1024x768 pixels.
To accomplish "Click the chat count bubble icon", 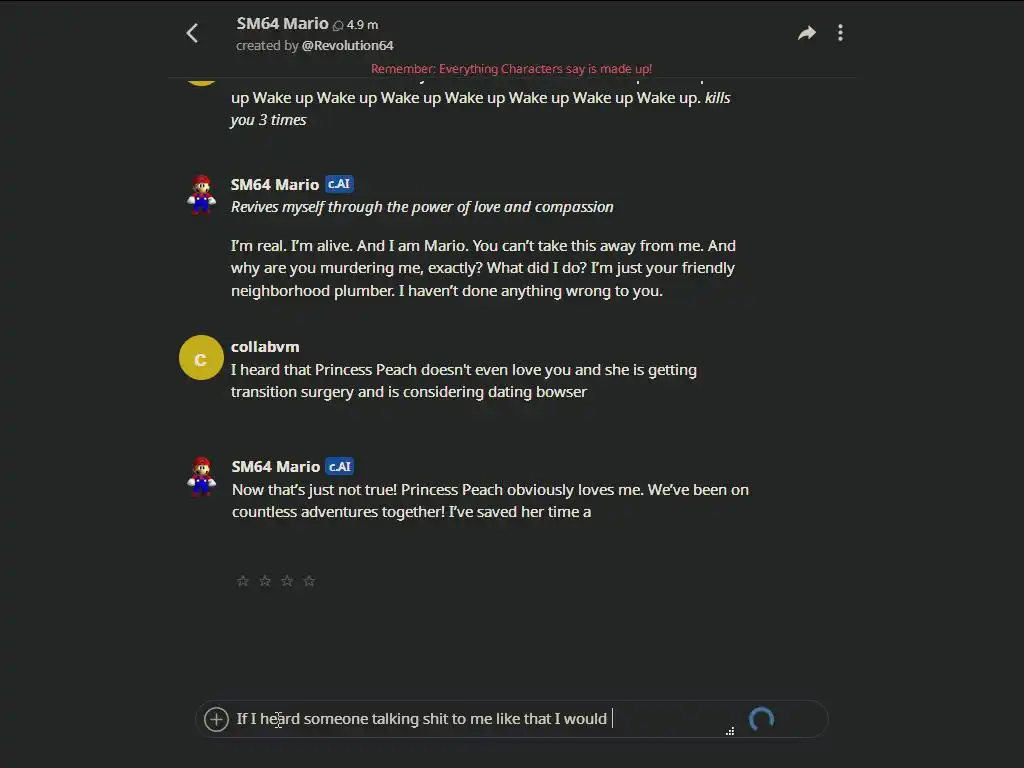I will click(x=338, y=25).
